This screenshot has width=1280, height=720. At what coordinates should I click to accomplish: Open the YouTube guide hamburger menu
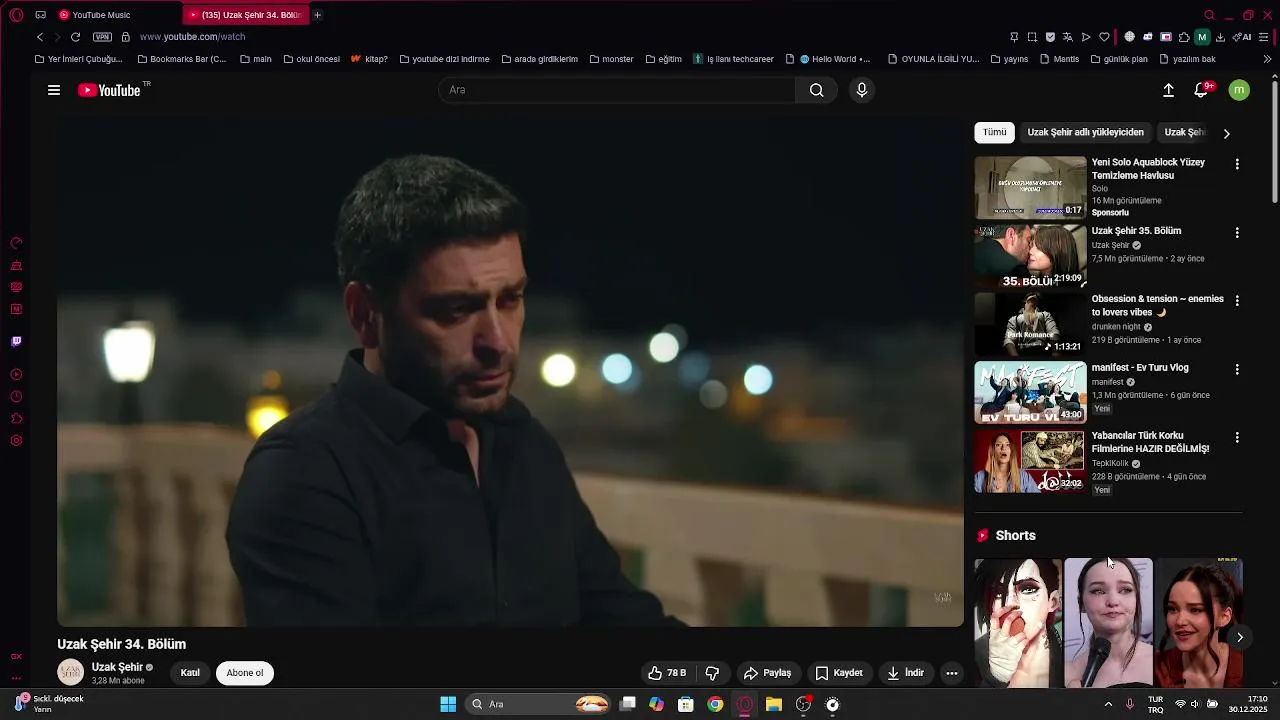click(x=54, y=90)
